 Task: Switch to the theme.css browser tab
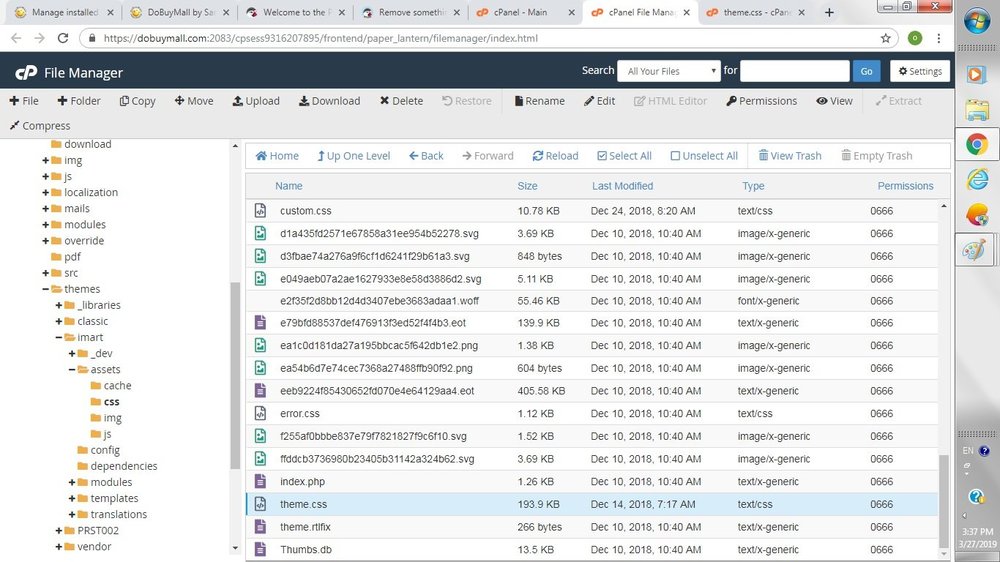(752, 13)
